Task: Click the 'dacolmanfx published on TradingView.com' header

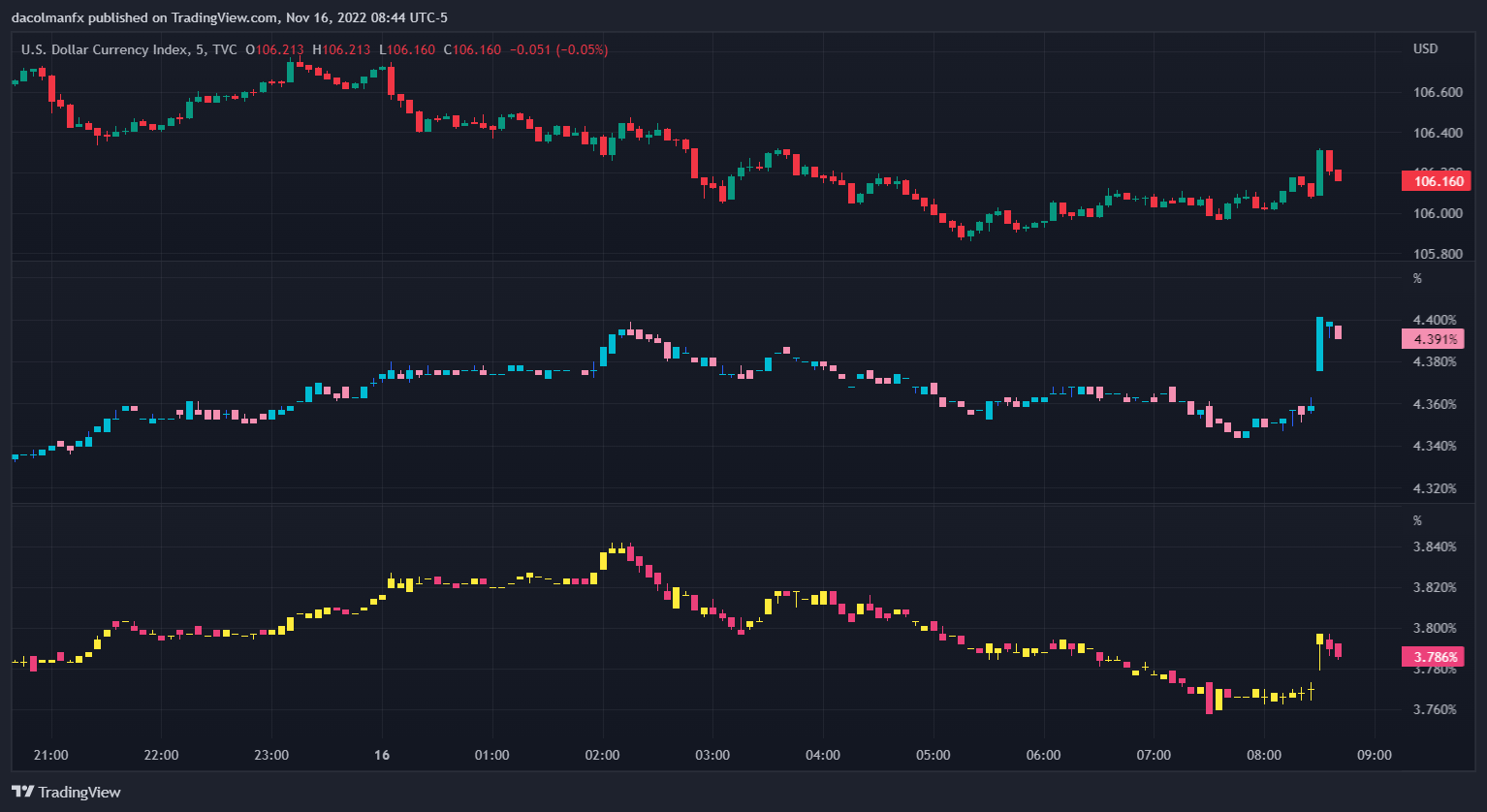Action: [x=143, y=17]
